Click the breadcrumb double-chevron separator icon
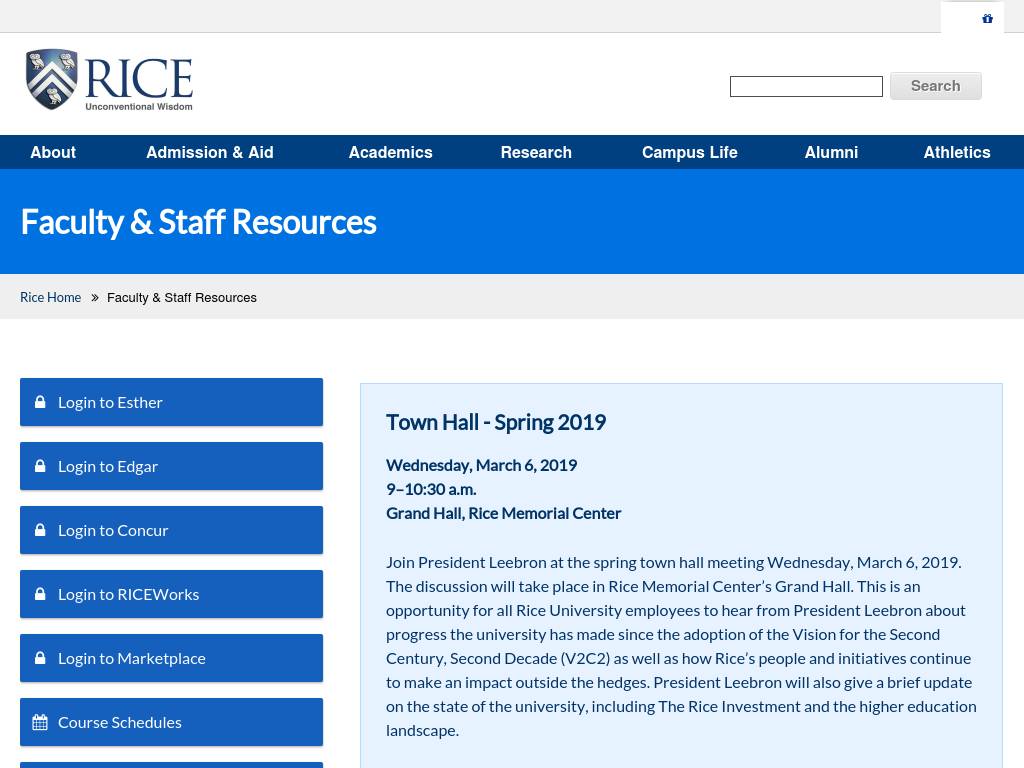The image size is (1024, 768). click(95, 298)
